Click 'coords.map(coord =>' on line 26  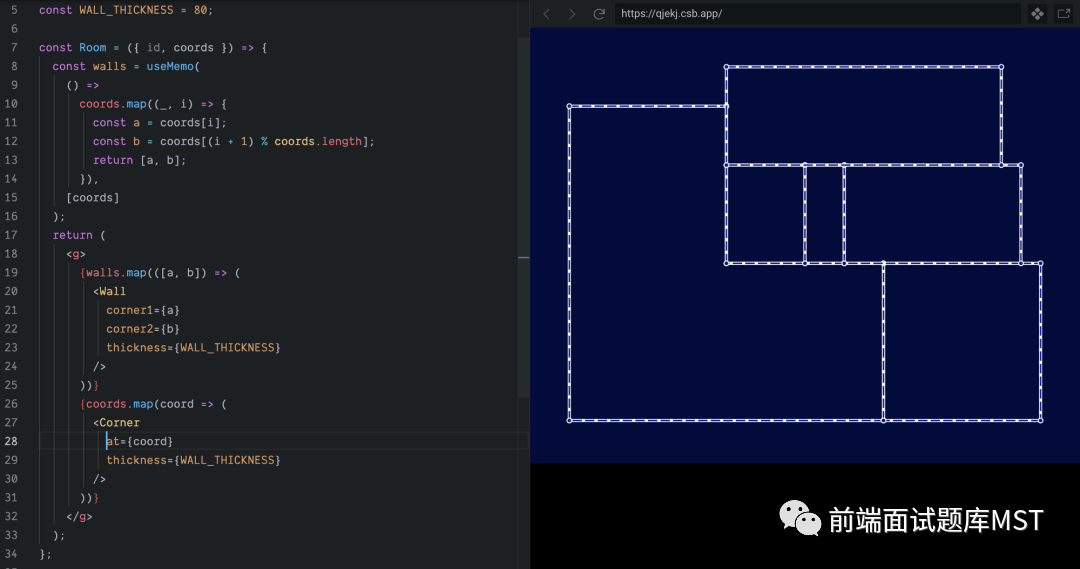[149, 404]
